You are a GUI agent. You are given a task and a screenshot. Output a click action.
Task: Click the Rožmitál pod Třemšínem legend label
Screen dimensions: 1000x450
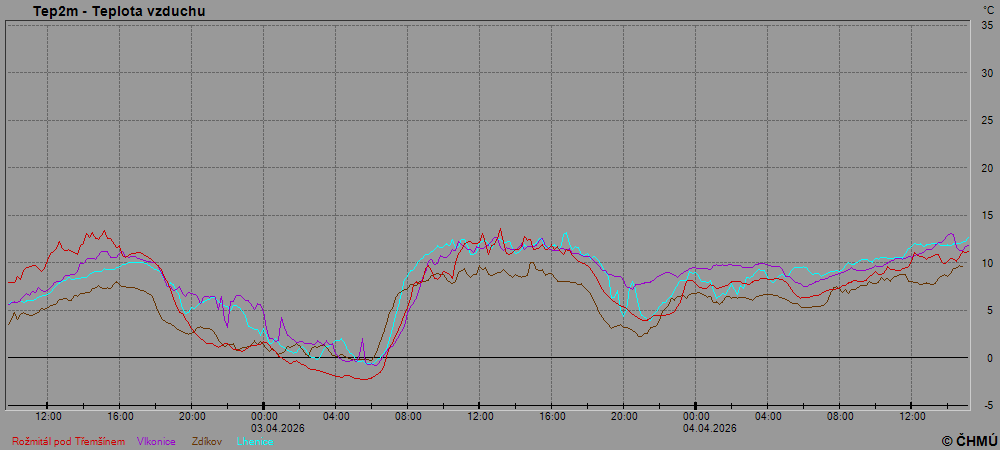(x=68, y=441)
